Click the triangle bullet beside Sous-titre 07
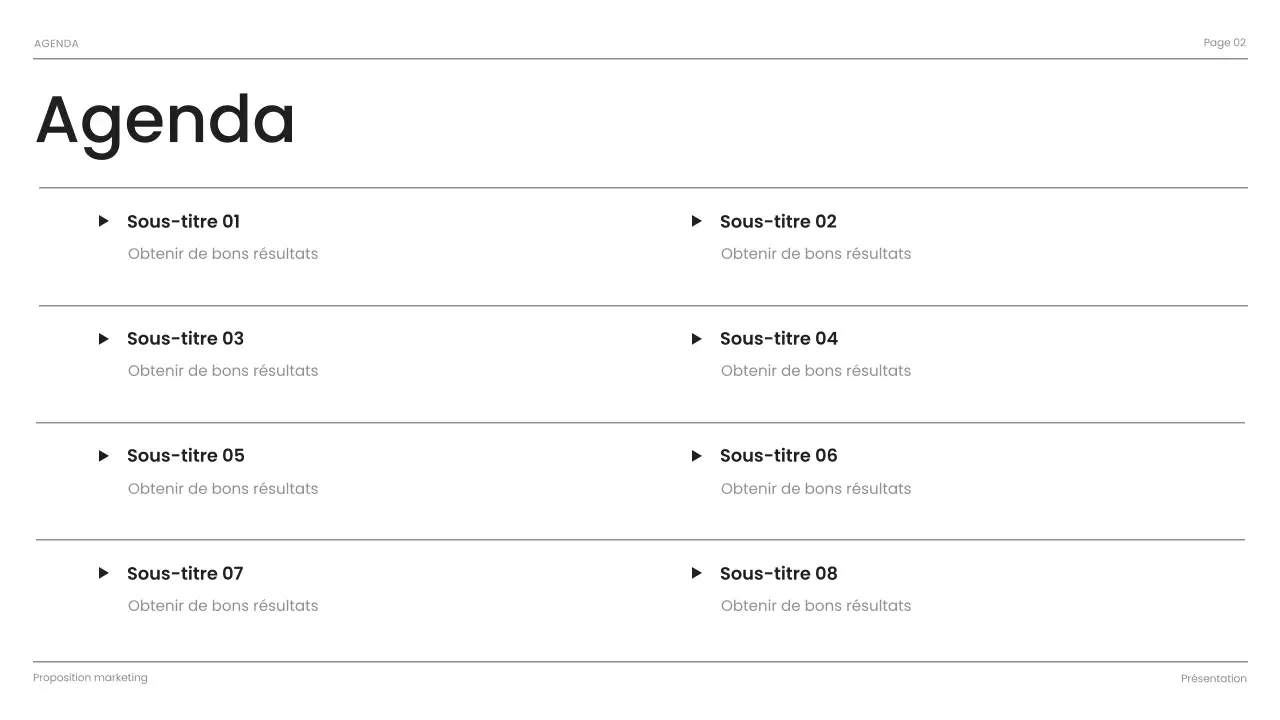 point(103,573)
